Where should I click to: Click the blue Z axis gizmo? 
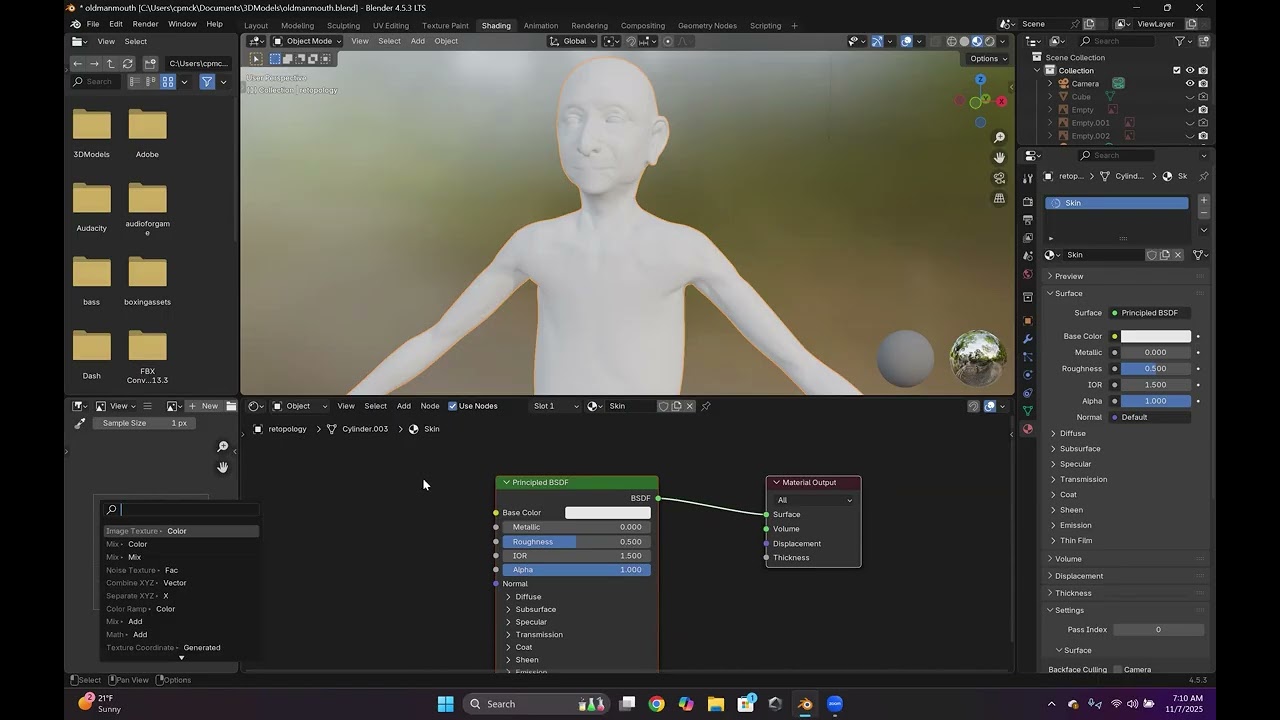(980, 79)
